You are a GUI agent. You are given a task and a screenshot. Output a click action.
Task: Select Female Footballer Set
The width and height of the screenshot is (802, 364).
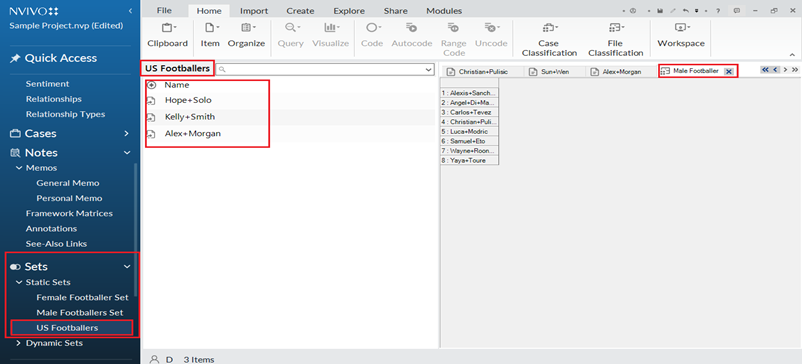[82, 297]
